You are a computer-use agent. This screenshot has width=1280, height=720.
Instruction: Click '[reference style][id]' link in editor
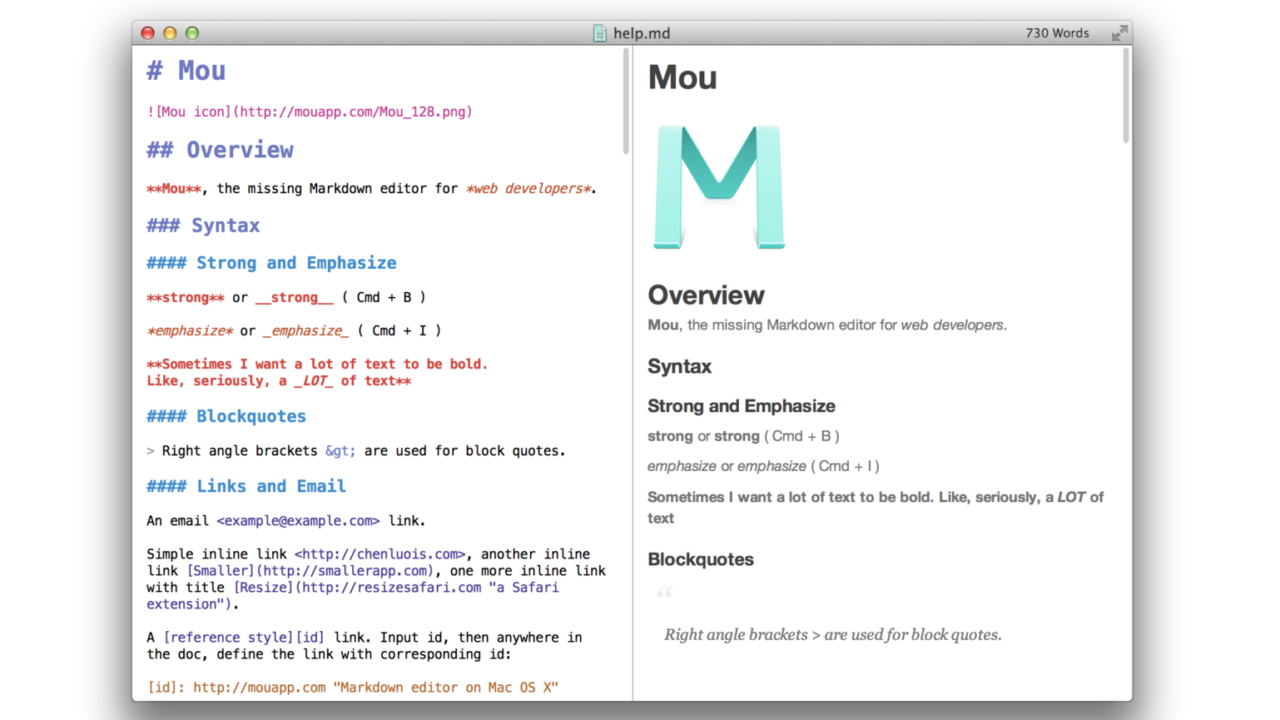[244, 637]
